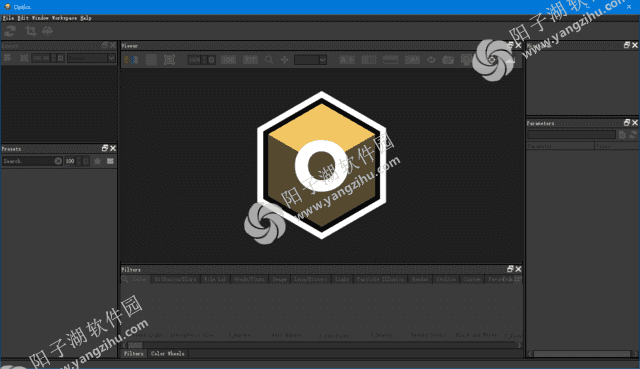
Task: Open the Viewer toolbar dropdown
Action: coord(311,60)
